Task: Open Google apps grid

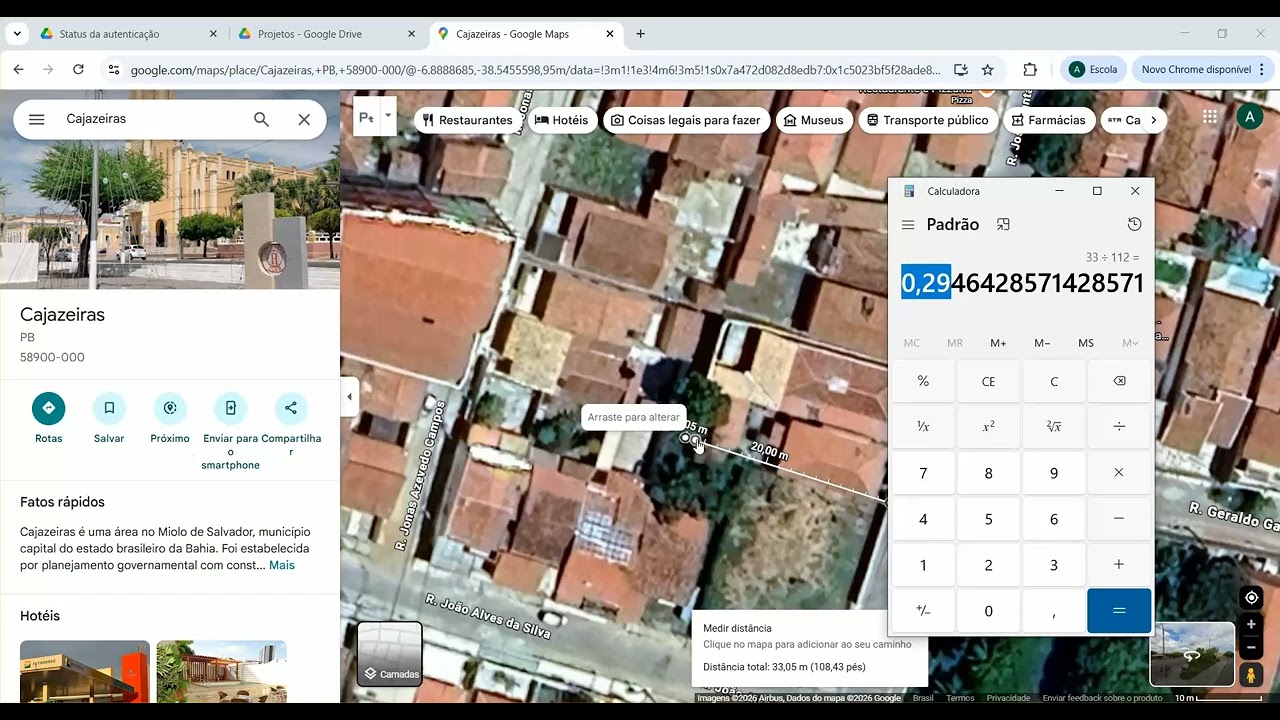Action: (x=1210, y=117)
